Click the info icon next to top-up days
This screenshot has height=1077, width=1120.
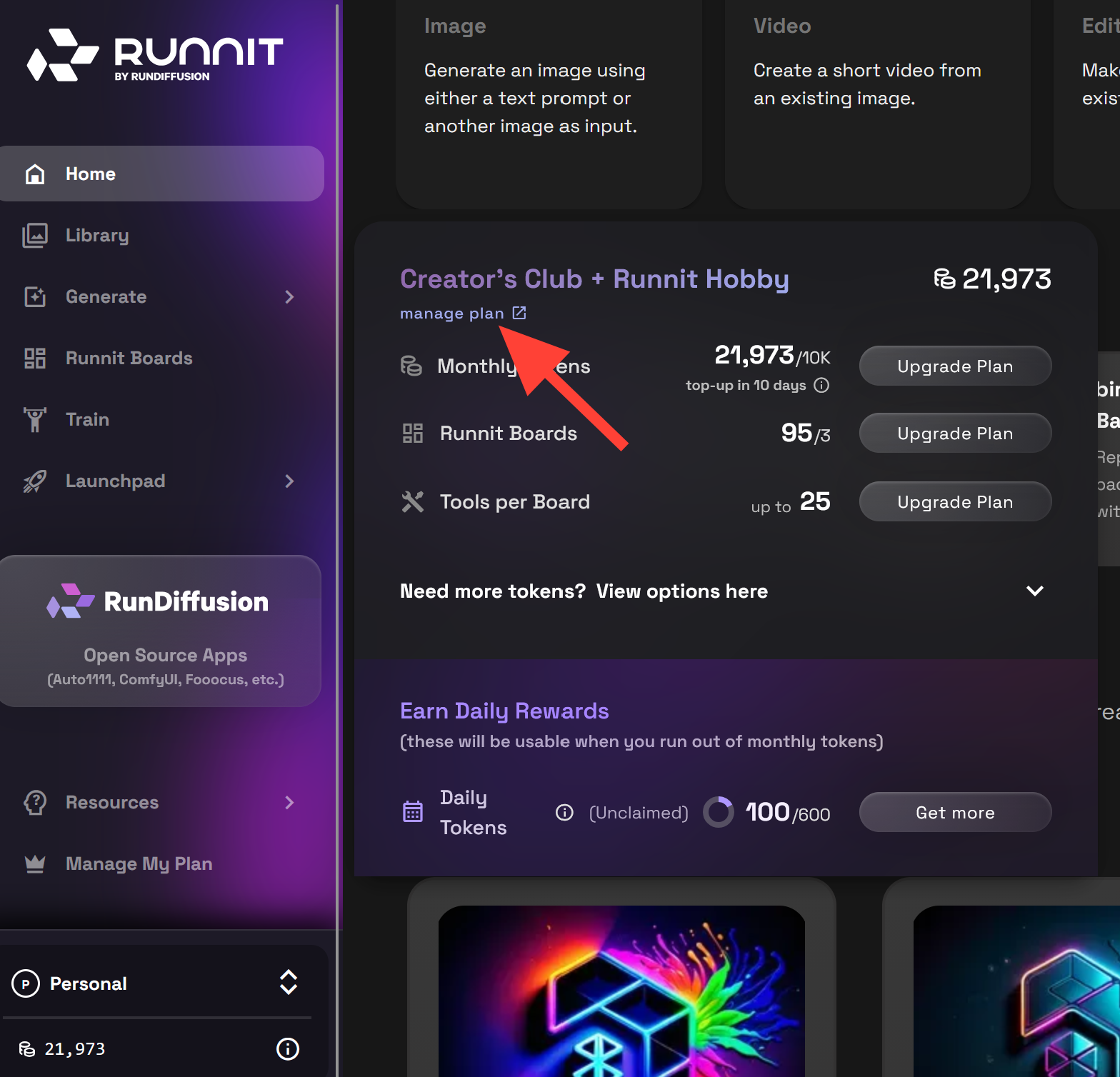pyautogui.click(x=822, y=385)
